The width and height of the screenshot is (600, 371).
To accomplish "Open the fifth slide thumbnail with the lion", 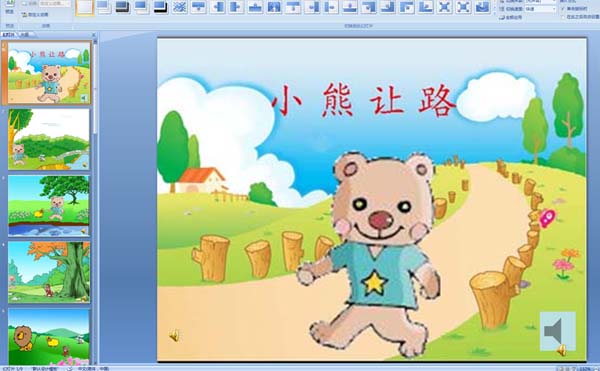I will 49,337.
